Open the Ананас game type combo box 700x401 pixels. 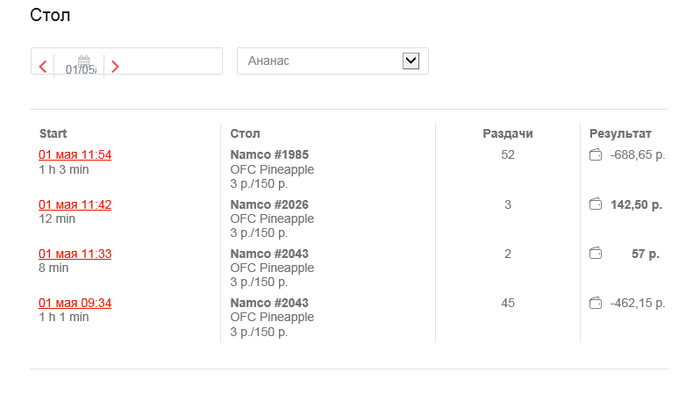(x=320, y=61)
